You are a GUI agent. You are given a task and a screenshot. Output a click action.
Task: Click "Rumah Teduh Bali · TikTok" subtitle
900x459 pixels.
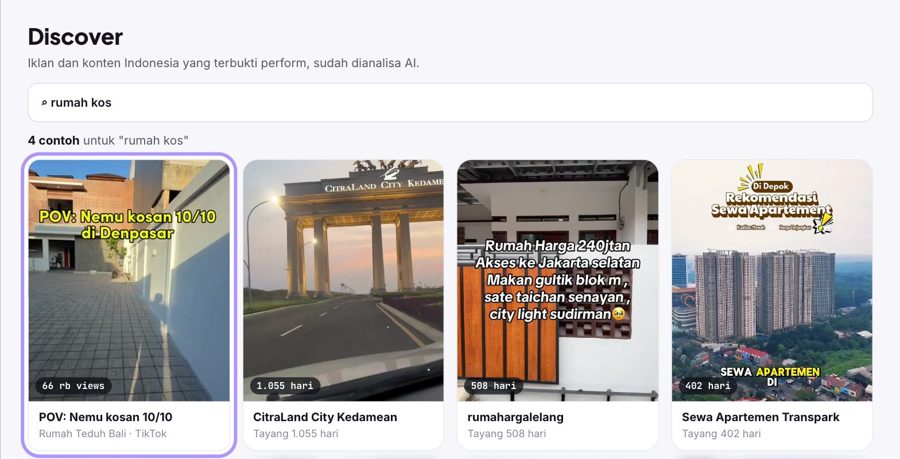pos(103,434)
